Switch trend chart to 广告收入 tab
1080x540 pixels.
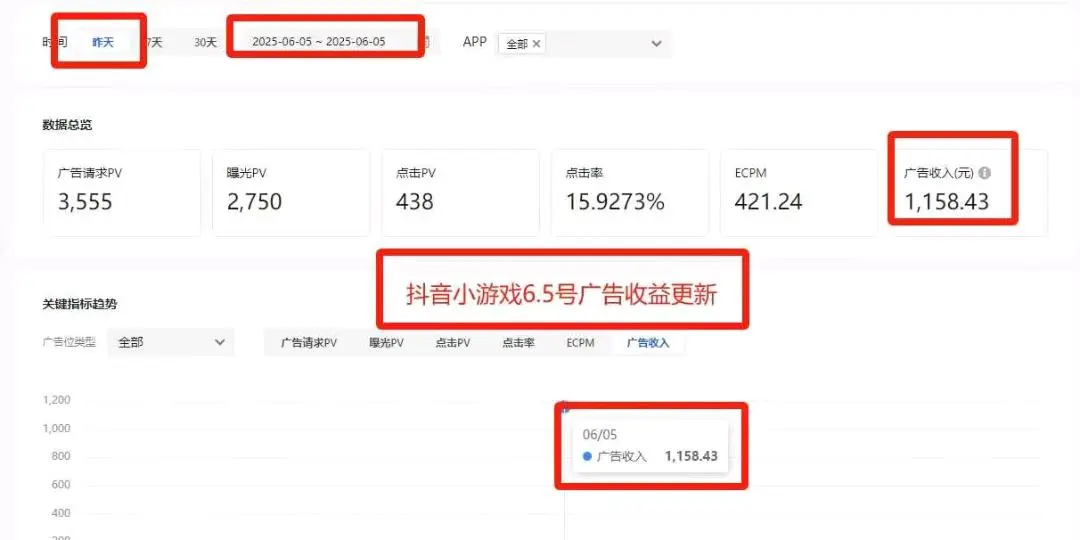click(648, 343)
